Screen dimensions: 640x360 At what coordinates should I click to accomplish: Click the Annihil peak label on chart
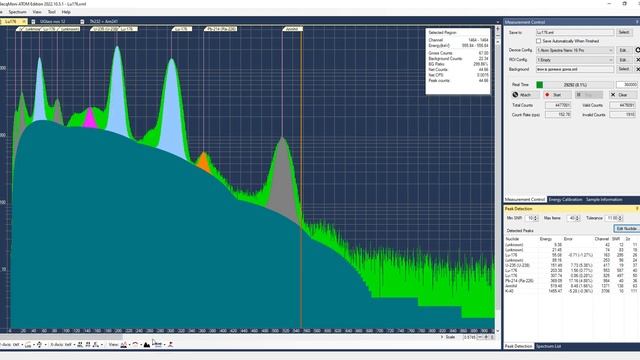click(x=293, y=29)
